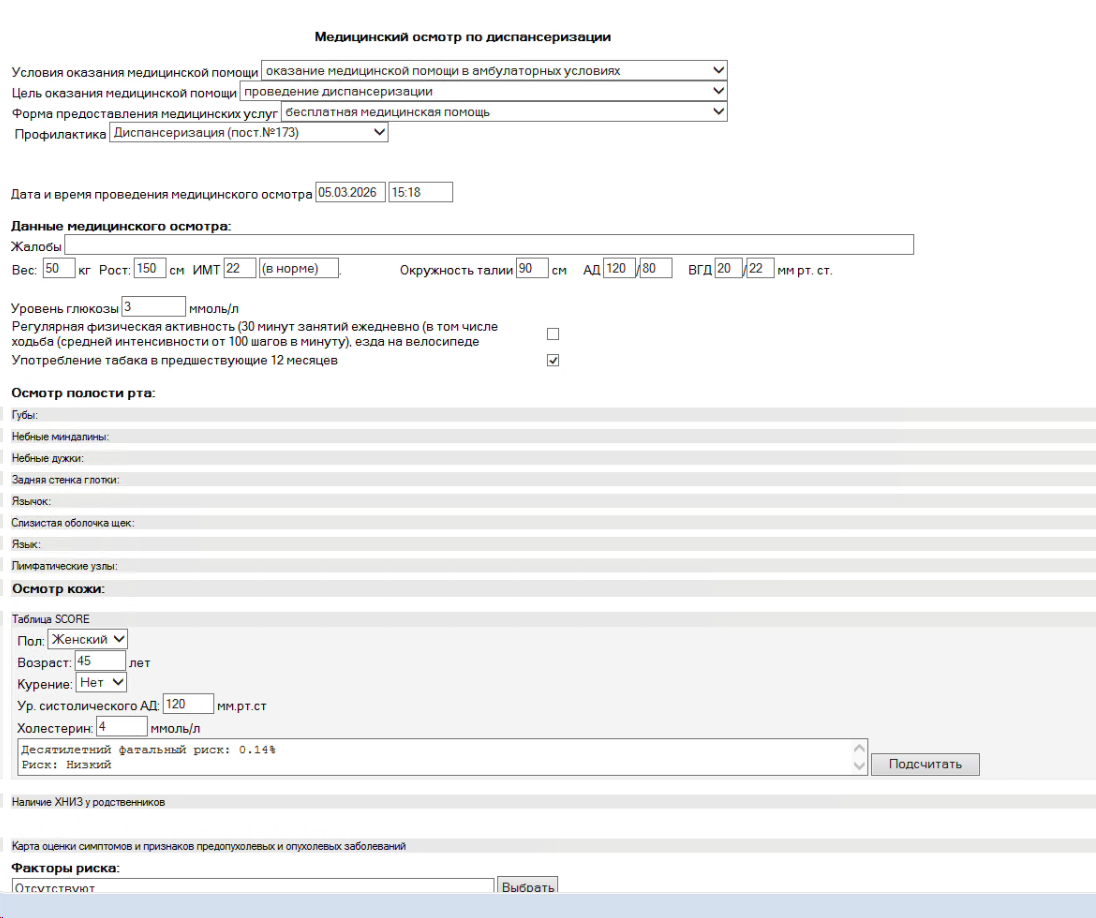Focus the 'Вес' weight input field
Screen dimensions: 1096x918
click(59, 269)
